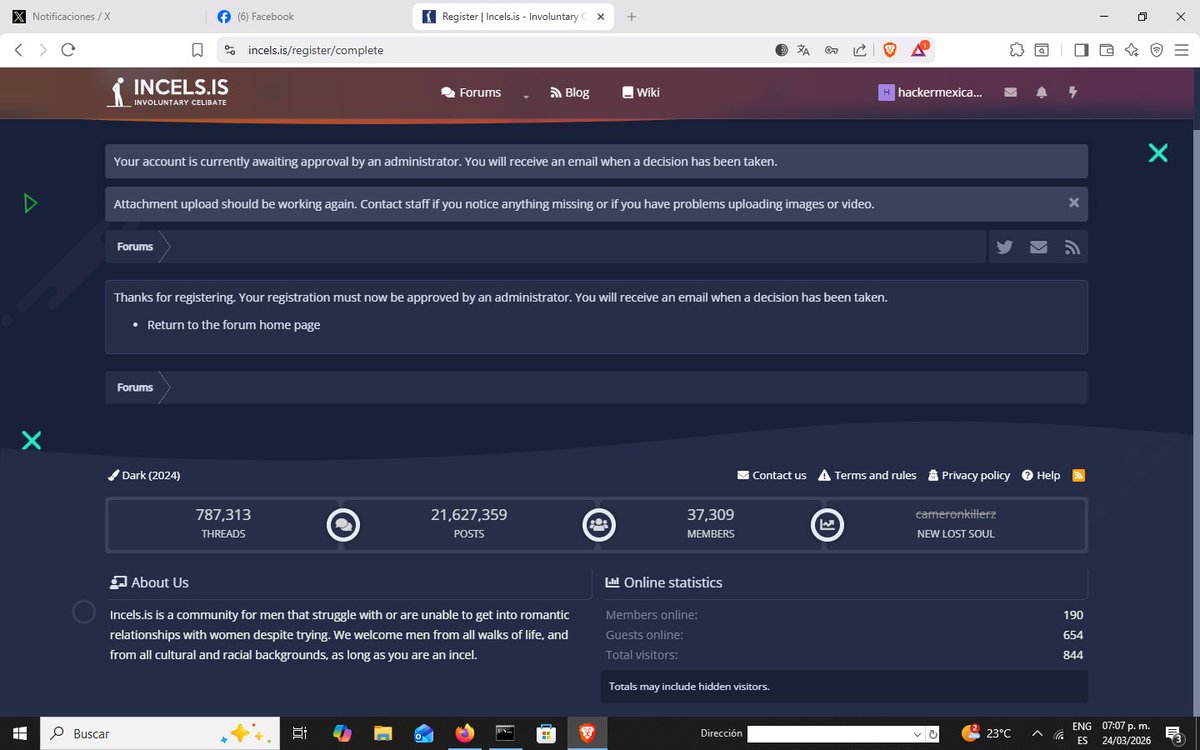Click the lower Forums breadcrumb
This screenshot has width=1200, height=750.
click(135, 388)
